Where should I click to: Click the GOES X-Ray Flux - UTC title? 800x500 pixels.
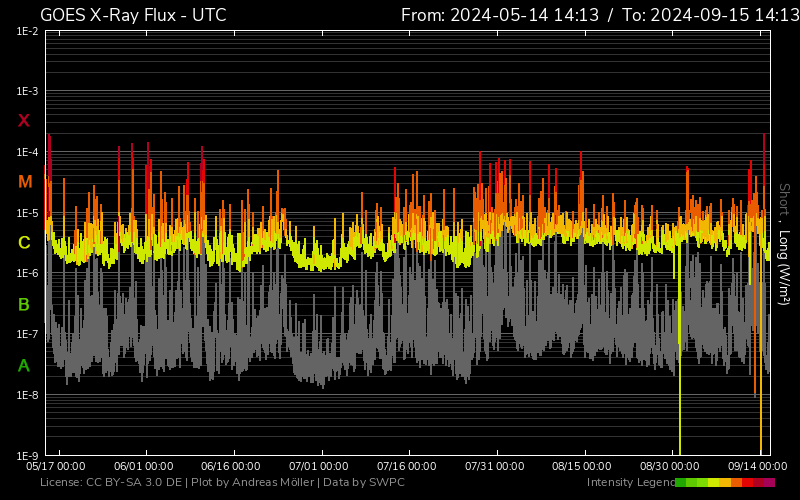133,15
